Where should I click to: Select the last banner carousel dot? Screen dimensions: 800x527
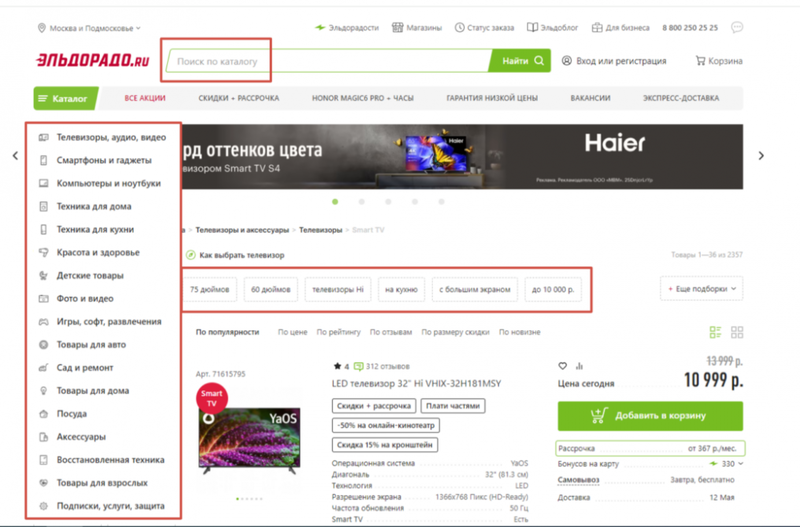441,202
